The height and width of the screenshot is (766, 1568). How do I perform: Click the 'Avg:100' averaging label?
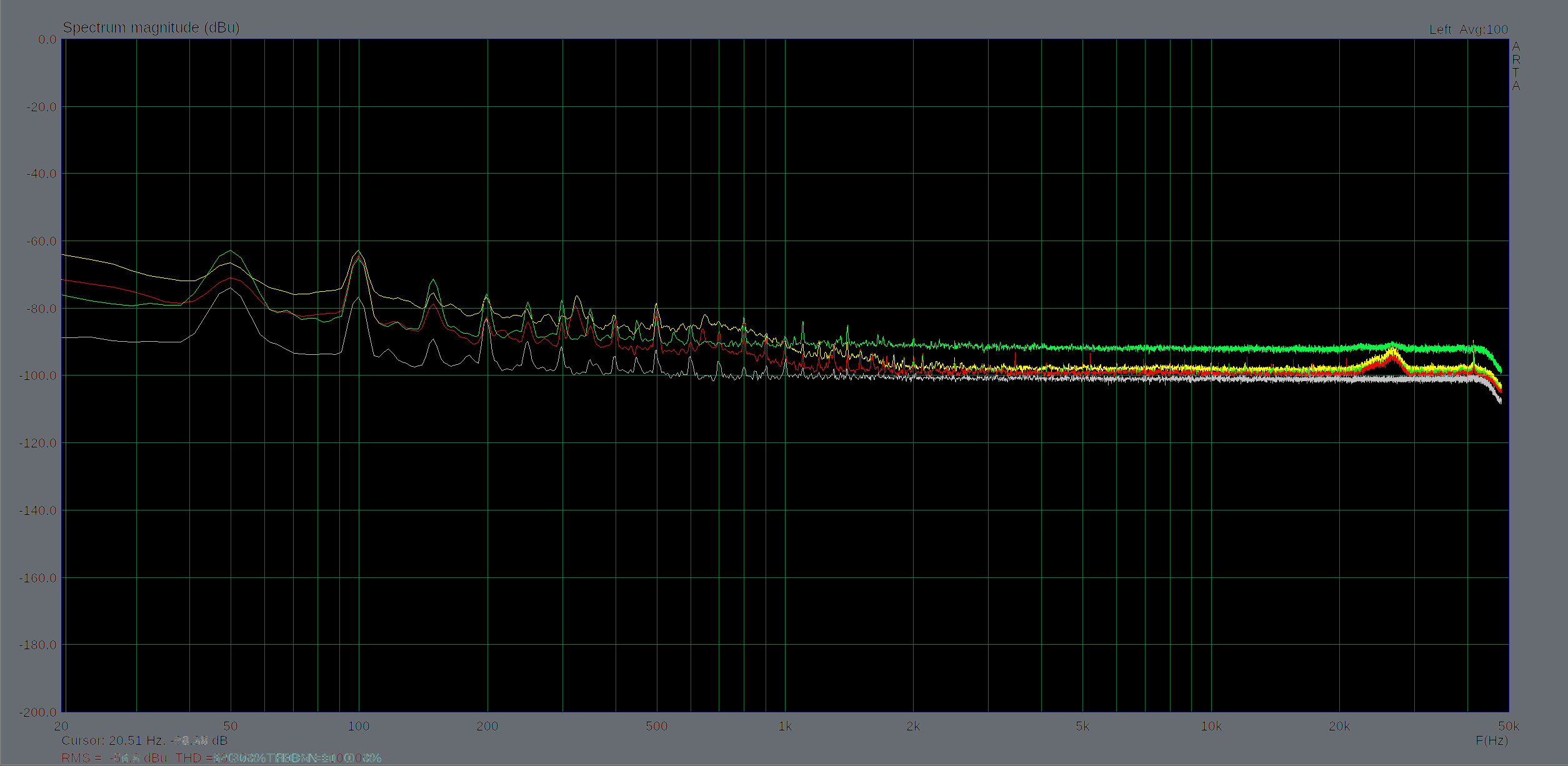coord(1484,29)
